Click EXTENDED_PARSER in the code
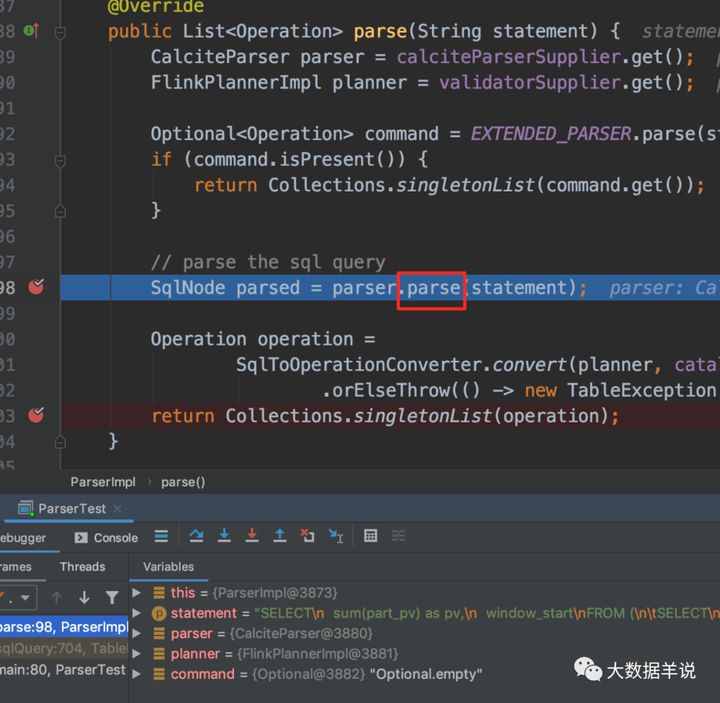Image resolution: width=720 pixels, height=703 pixels. tap(551, 134)
